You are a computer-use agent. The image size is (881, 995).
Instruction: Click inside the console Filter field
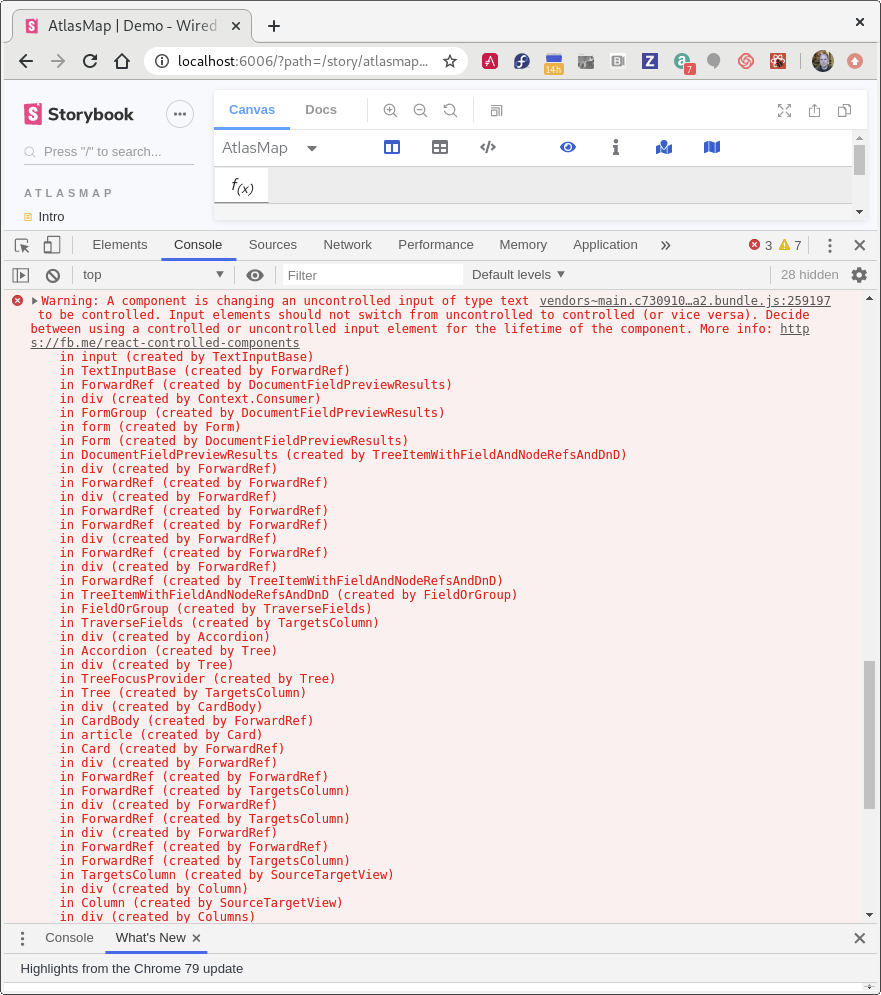coord(372,274)
